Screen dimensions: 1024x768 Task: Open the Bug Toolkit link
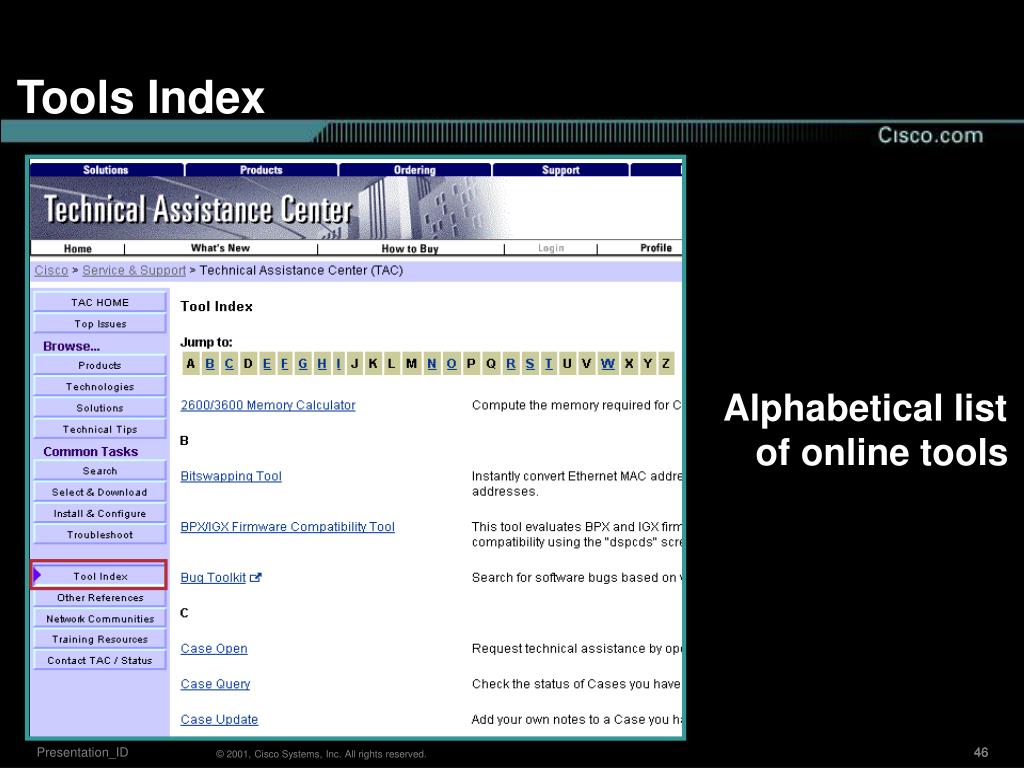(x=213, y=577)
